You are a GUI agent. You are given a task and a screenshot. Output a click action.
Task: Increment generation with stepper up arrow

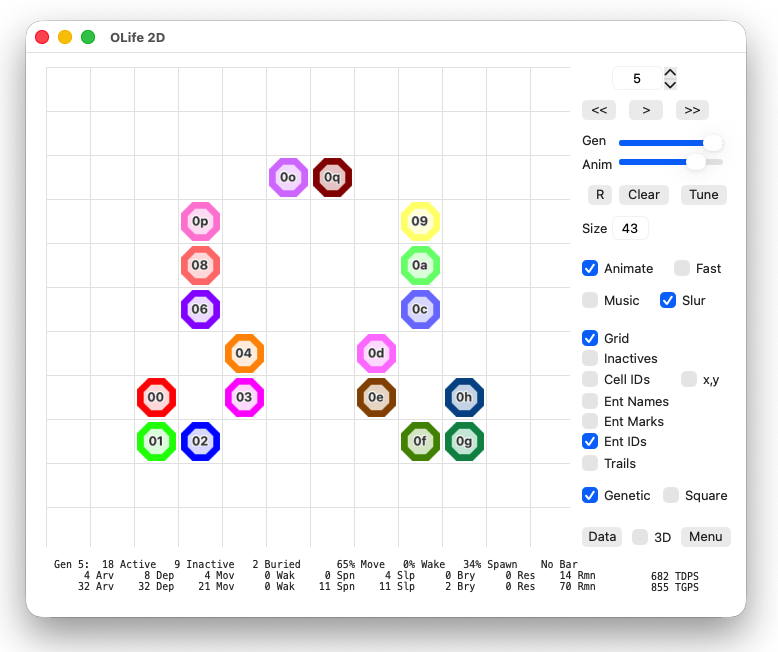click(670, 72)
